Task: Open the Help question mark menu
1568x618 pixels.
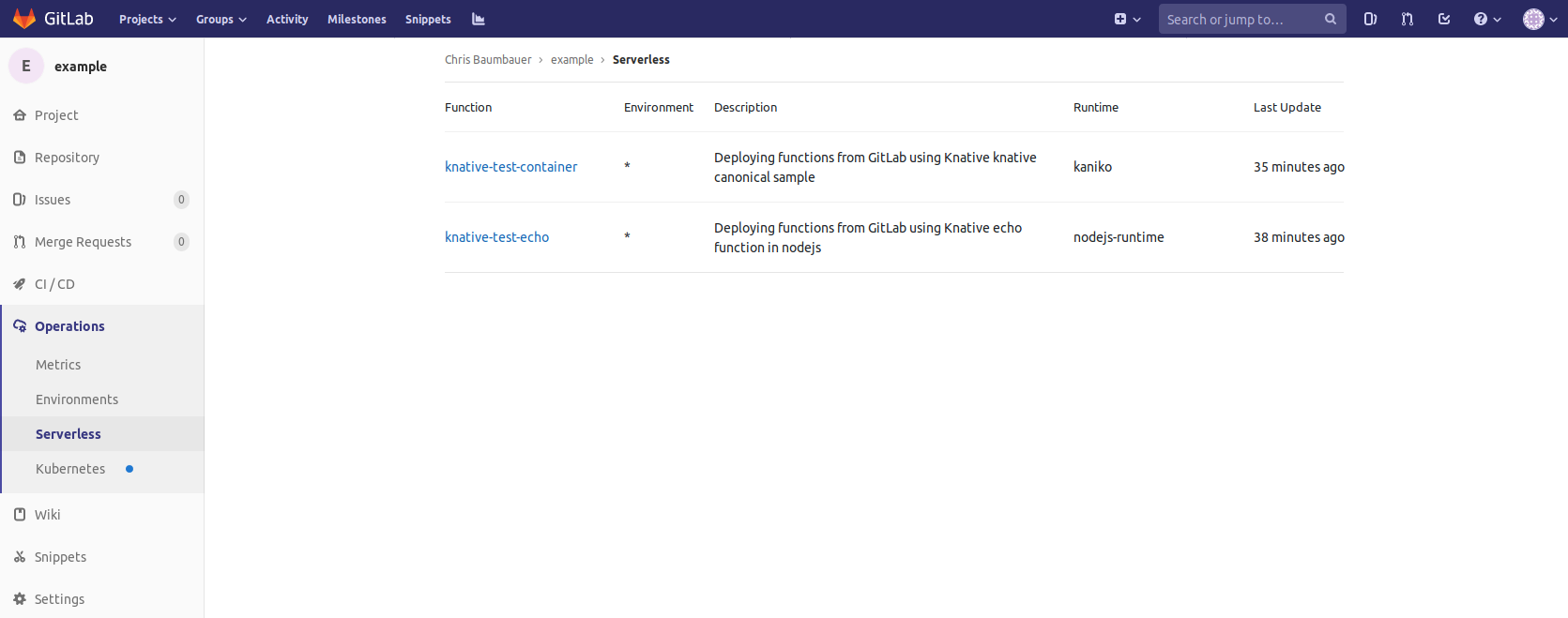Action: [x=1487, y=19]
